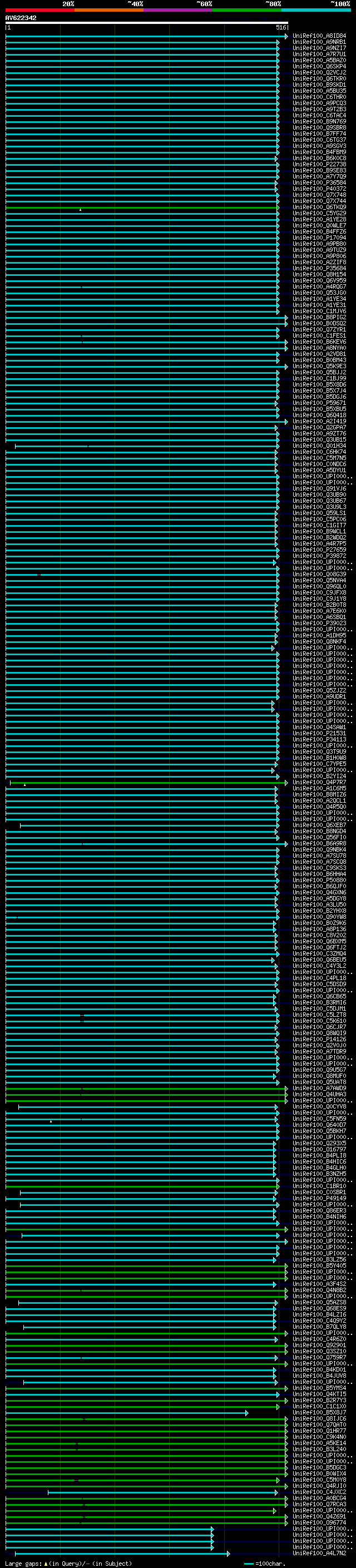Image resolution: width=356 pixels, height=1568 pixels.
Task: Select hit label UniRef100_Q8MUF0
Action: 319,1076
